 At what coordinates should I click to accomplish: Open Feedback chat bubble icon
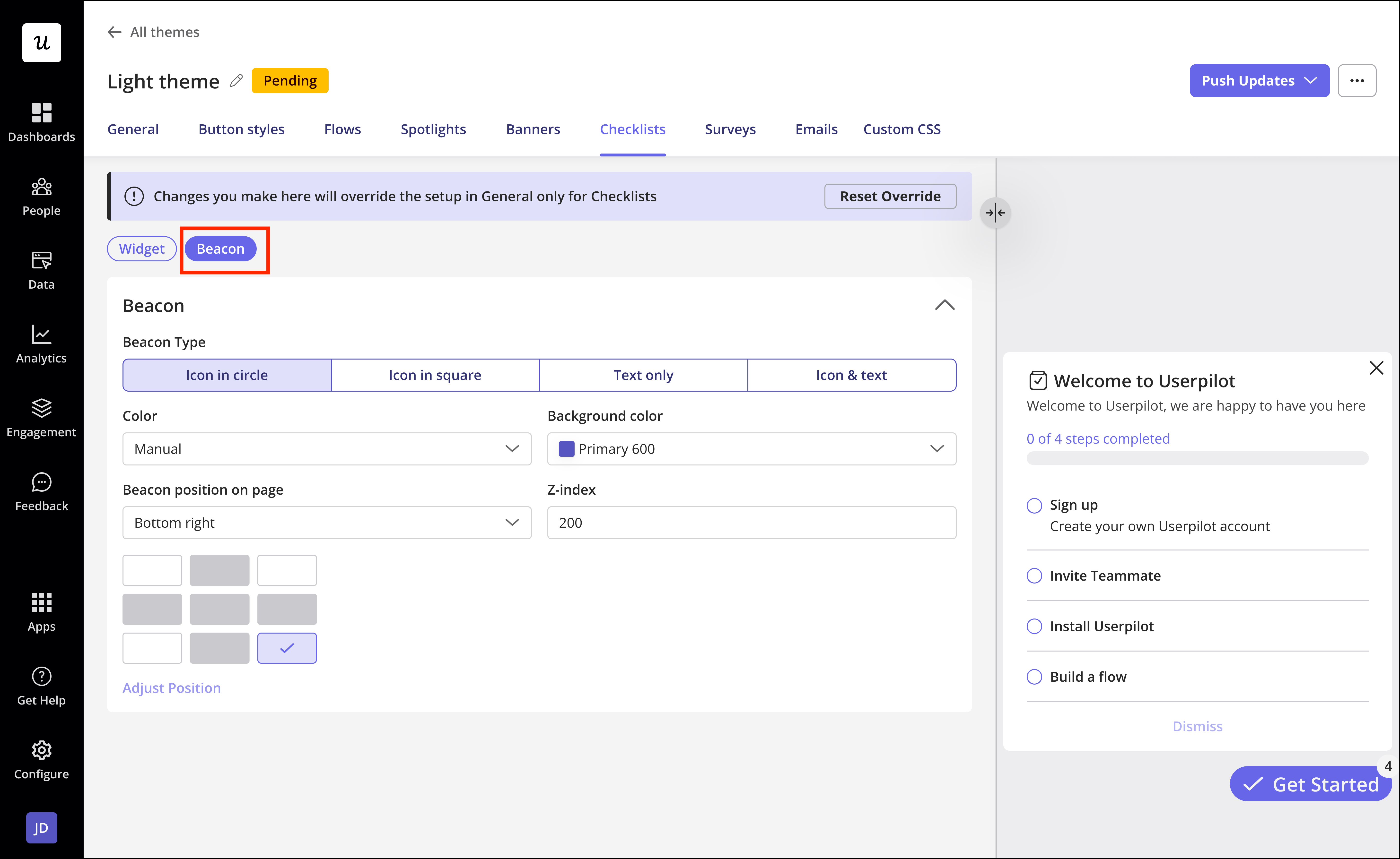coord(42,482)
